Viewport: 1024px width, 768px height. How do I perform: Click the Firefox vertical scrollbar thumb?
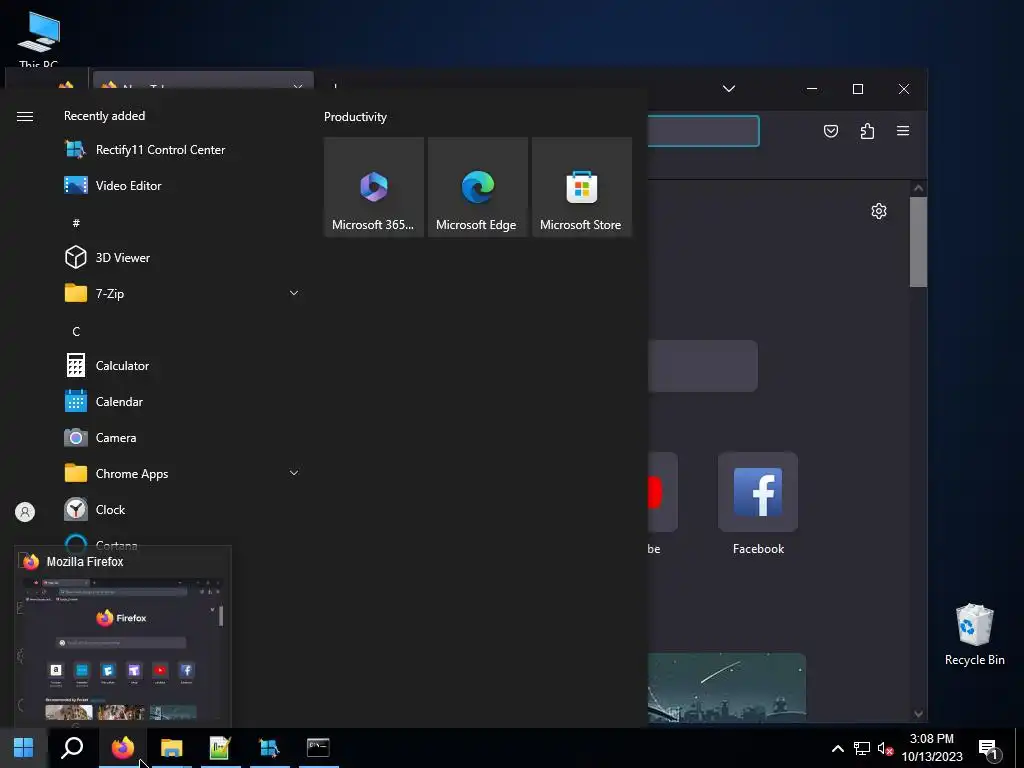tap(918, 242)
